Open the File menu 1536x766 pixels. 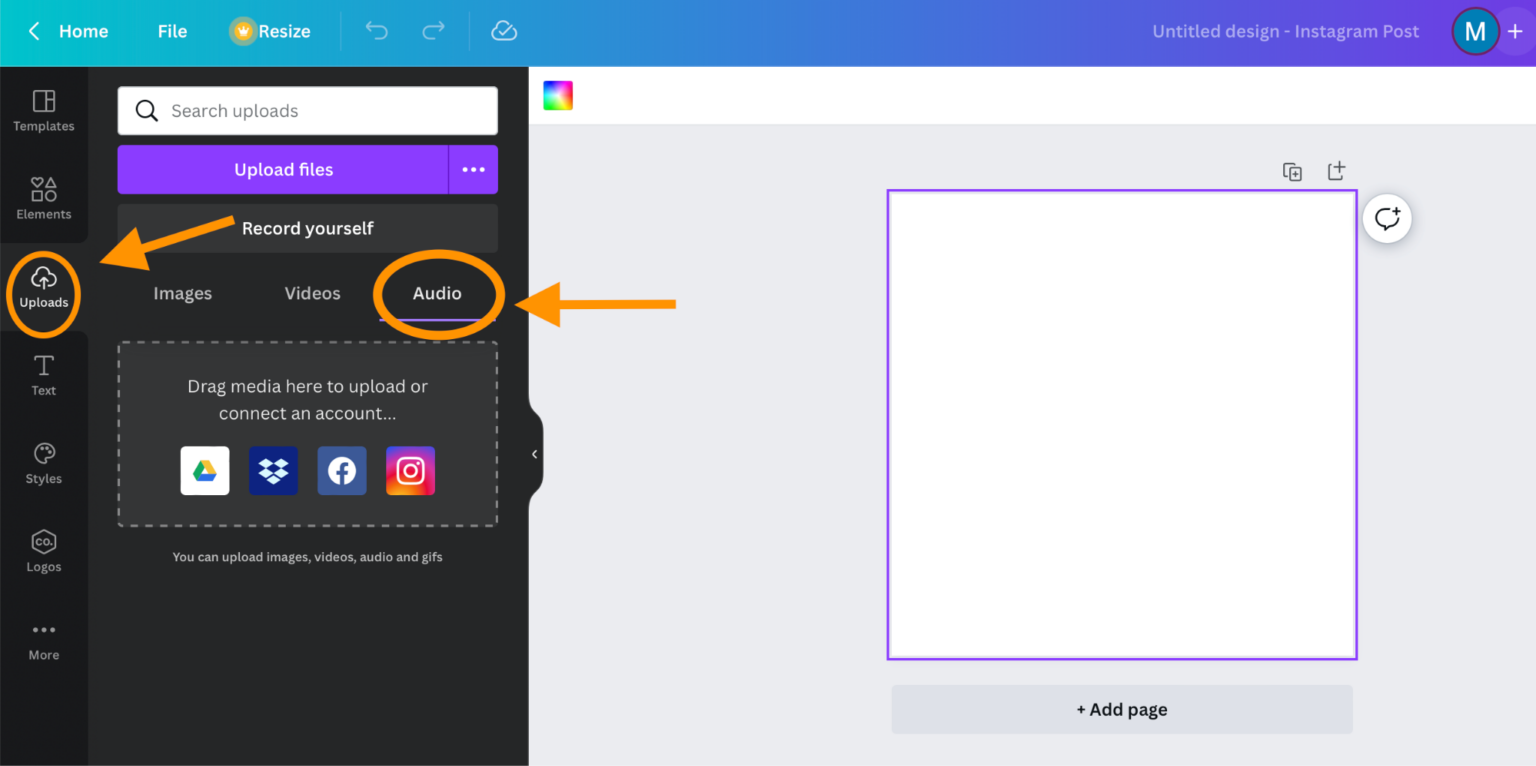coord(171,31)
